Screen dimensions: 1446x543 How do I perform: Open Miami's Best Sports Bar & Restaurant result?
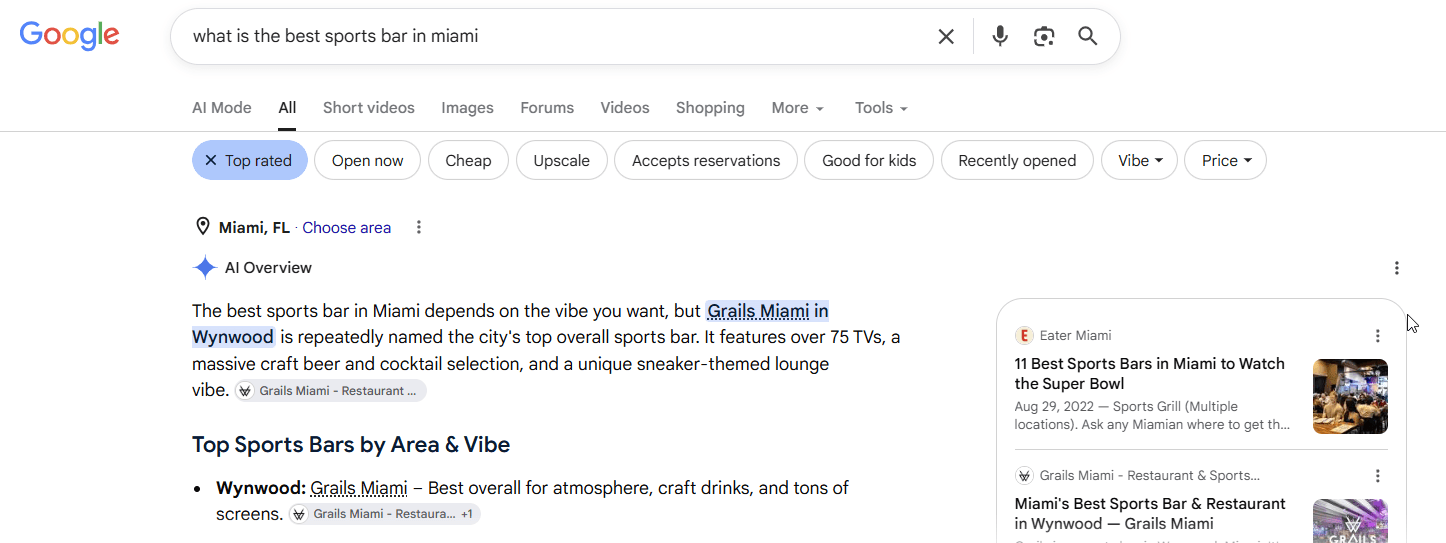tap(1150, 514)
